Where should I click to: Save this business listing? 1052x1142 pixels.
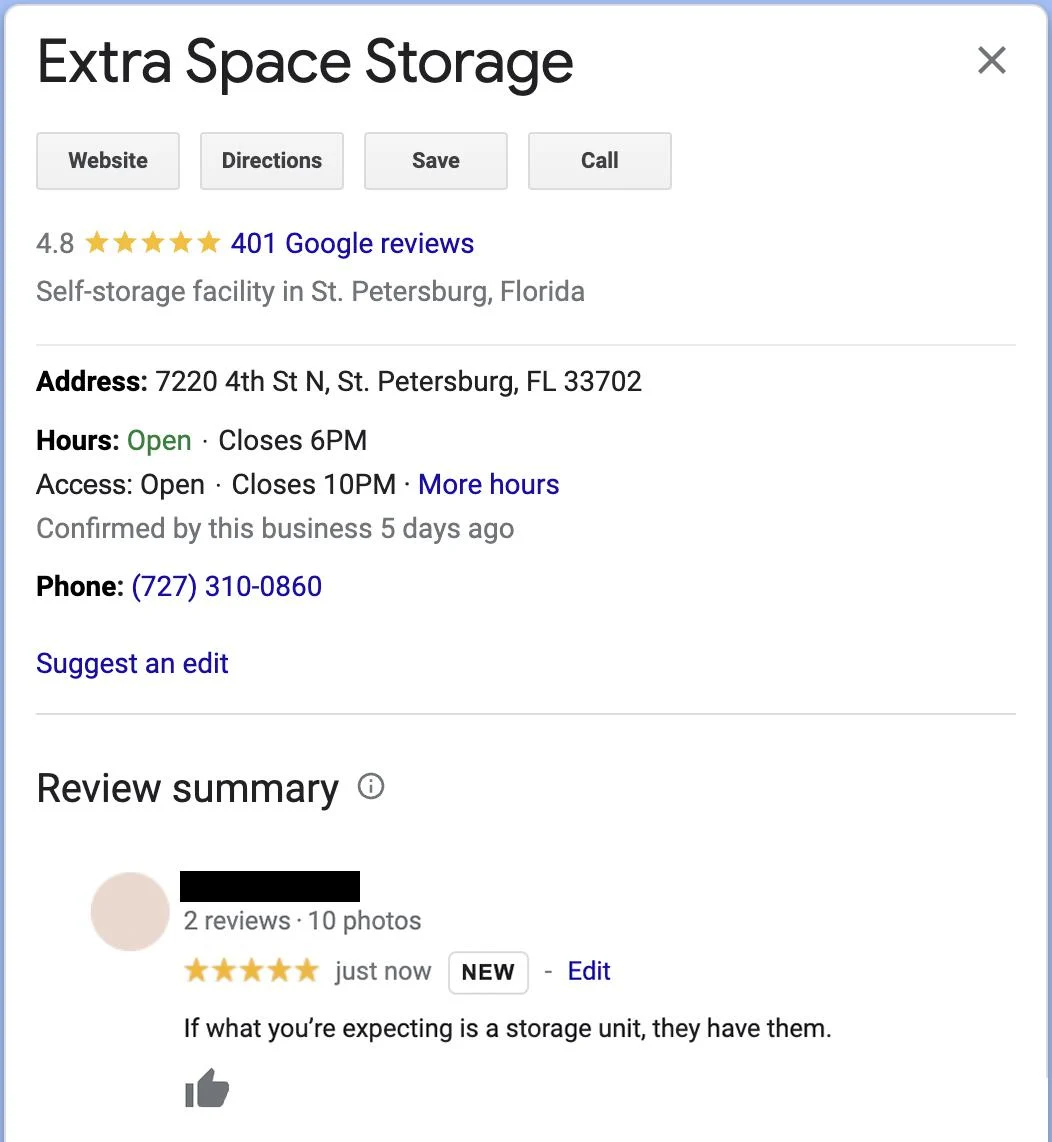435,160
